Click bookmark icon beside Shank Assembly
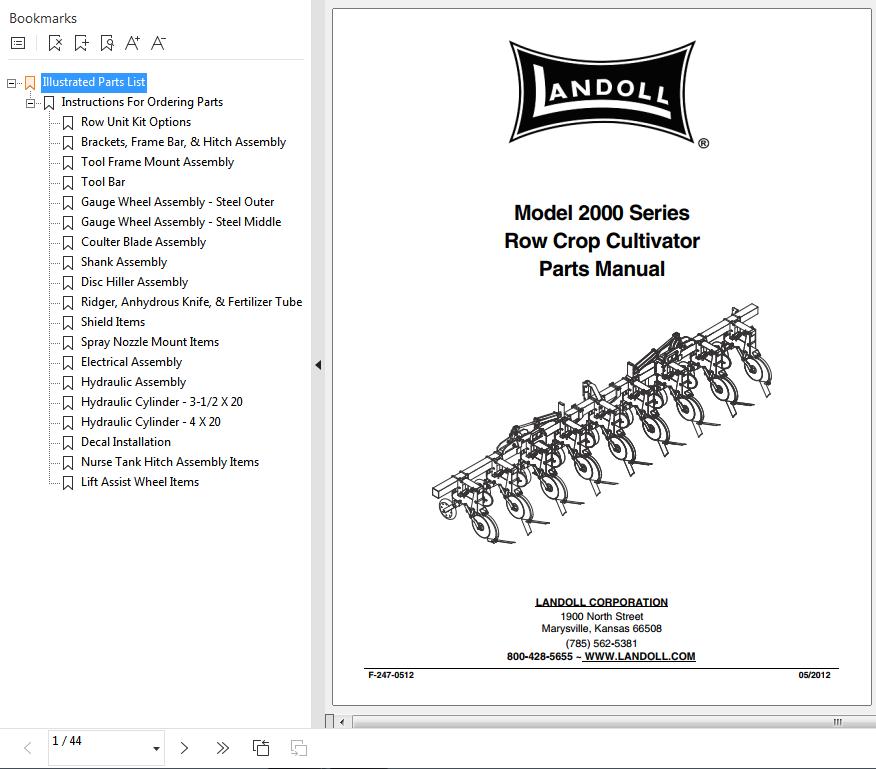Image resolution: width=876 pixels, height=769 pixels. coord(68,263)
